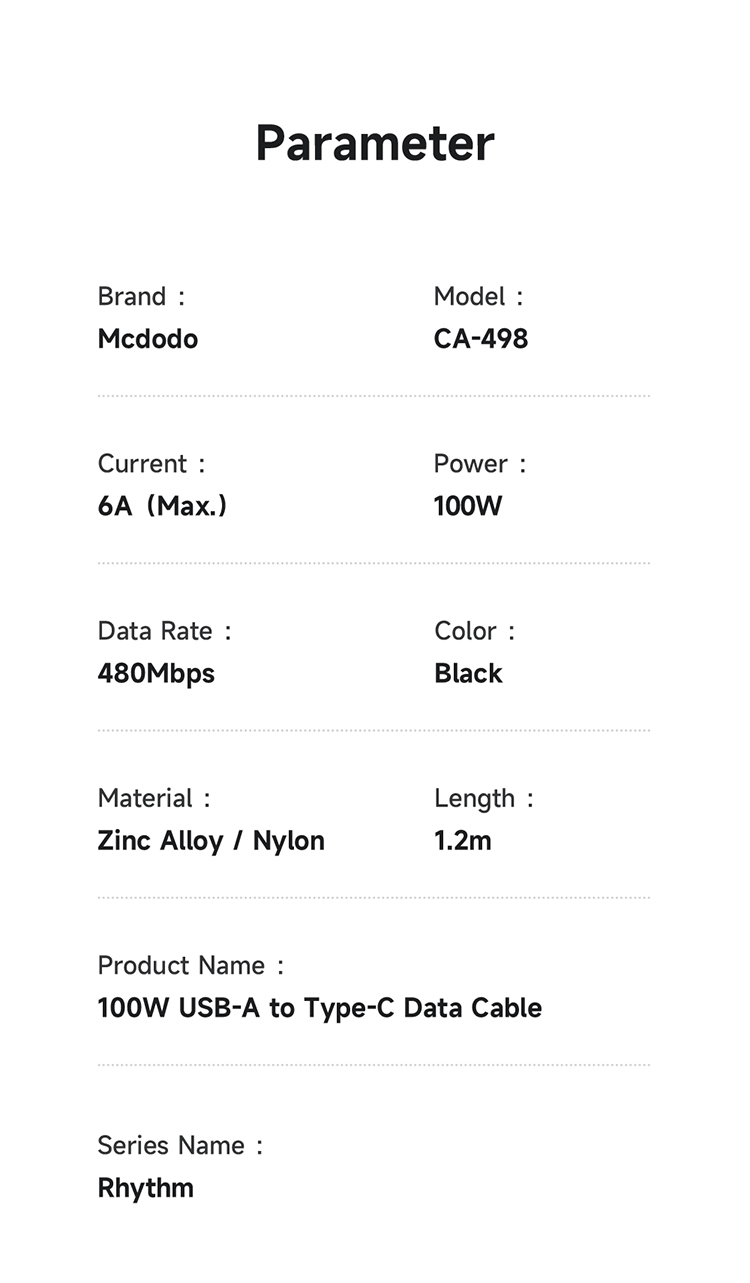Select the Product Name label
The width and height of the screenshot is (750, 1283).
[181, 965]
